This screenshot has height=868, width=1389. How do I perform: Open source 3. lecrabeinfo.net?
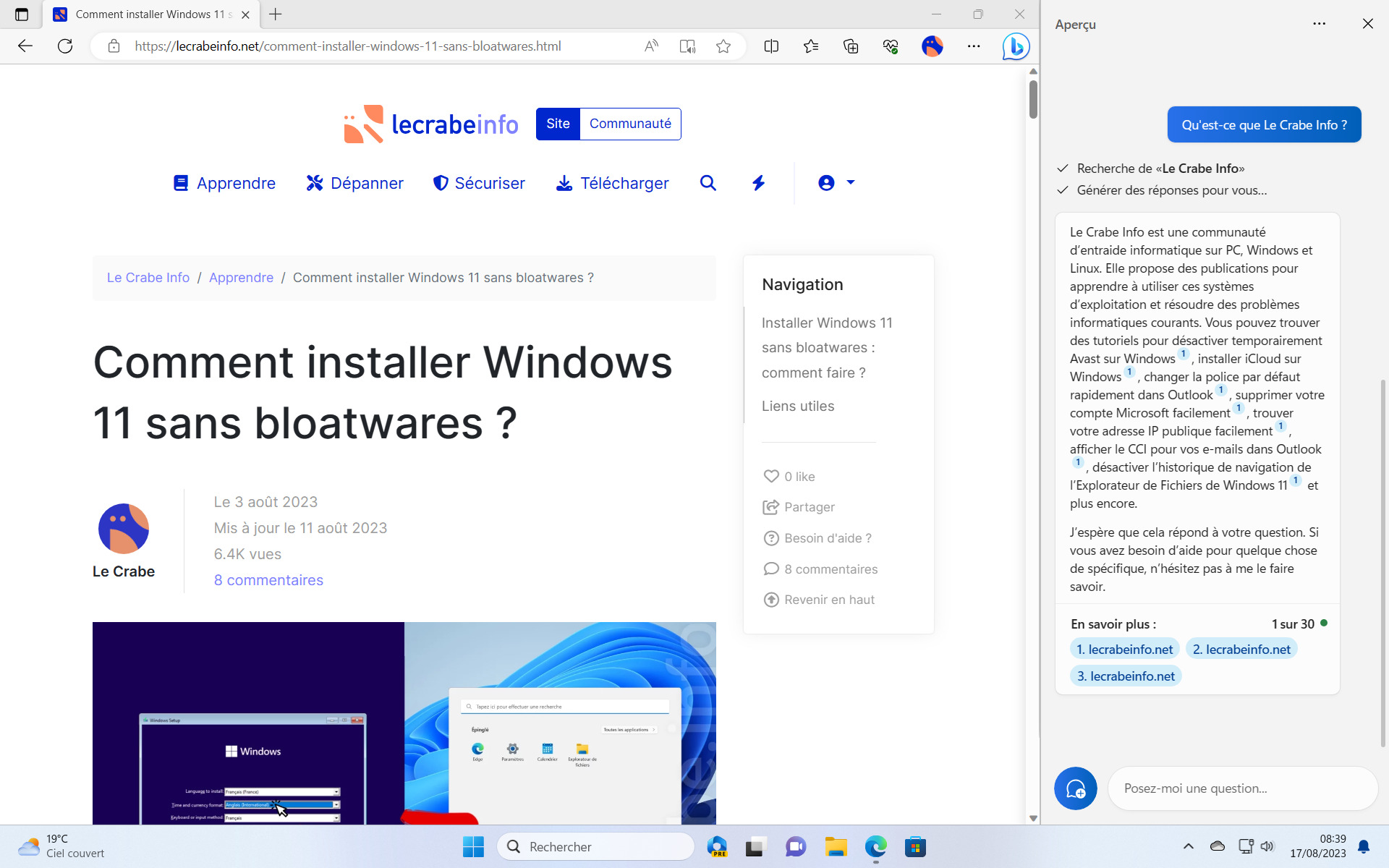pos(1126,676)
